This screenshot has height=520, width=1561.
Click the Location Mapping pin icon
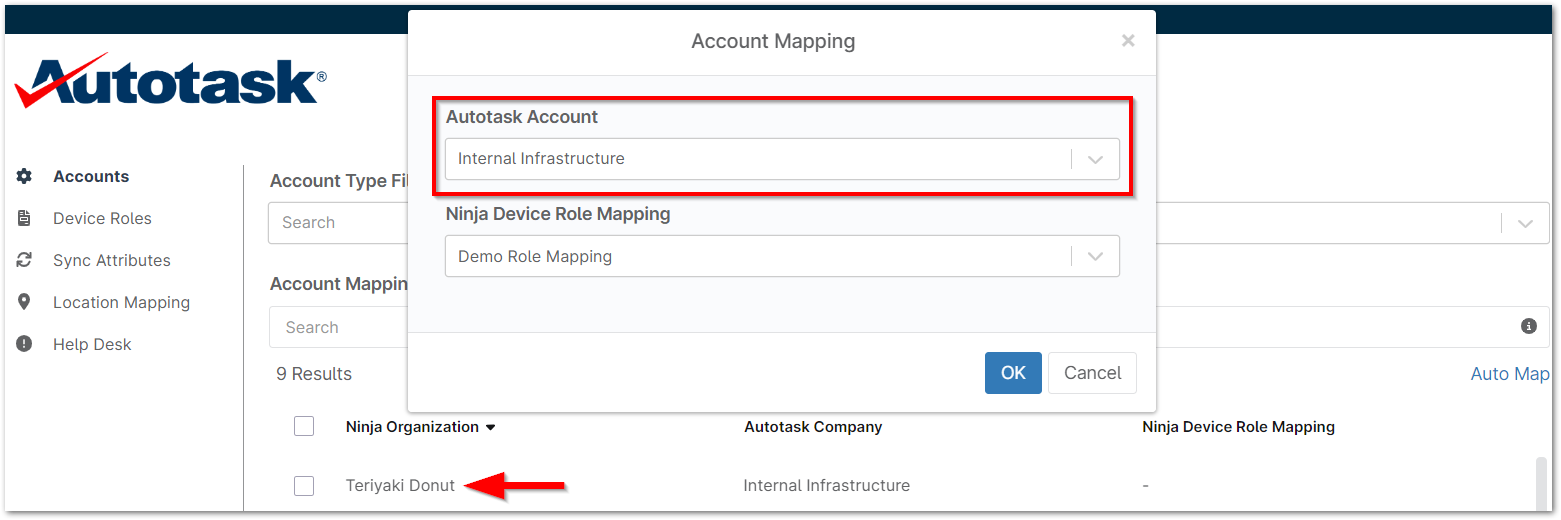point(24,302)
